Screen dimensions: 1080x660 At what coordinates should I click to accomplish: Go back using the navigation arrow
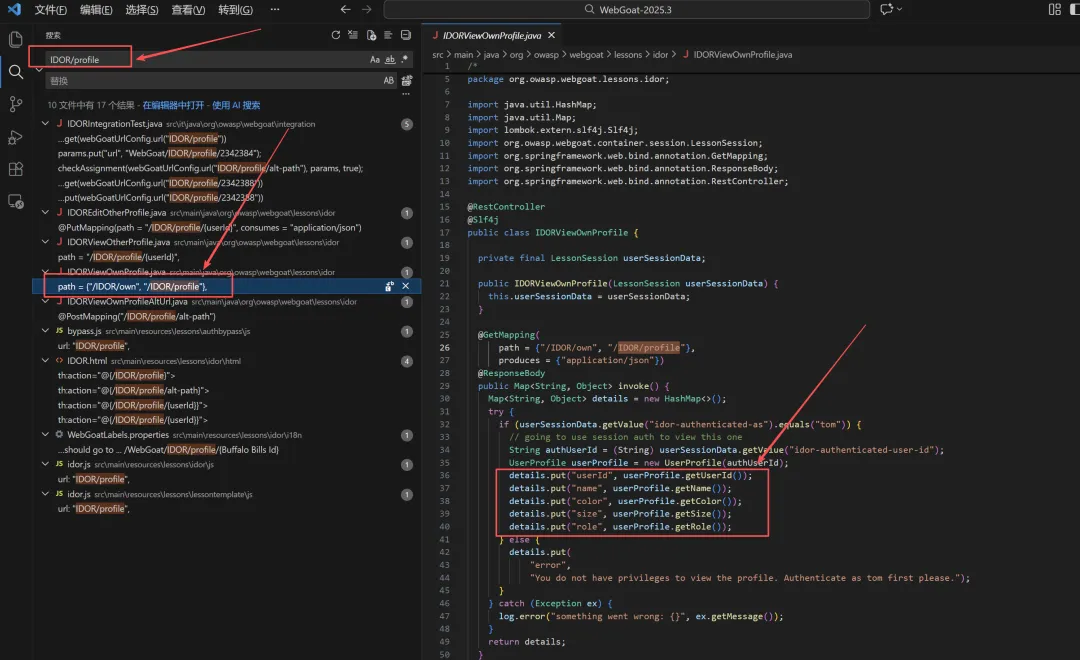click(345, 10)
